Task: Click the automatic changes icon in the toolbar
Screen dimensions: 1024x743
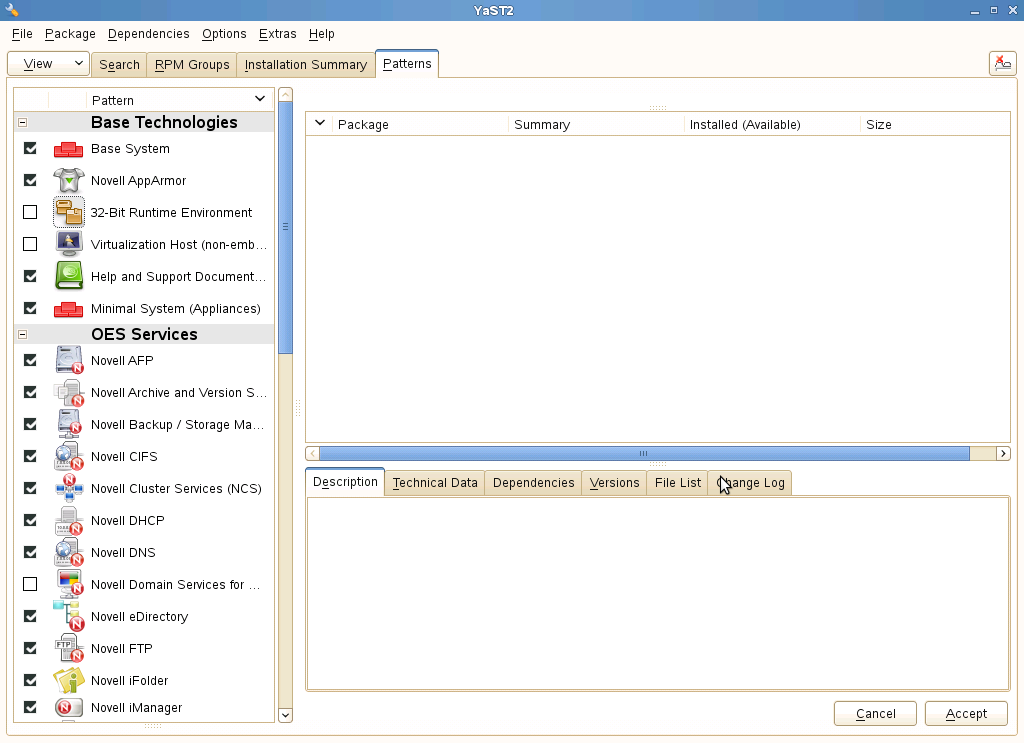Action: [x=1002, y=62]
